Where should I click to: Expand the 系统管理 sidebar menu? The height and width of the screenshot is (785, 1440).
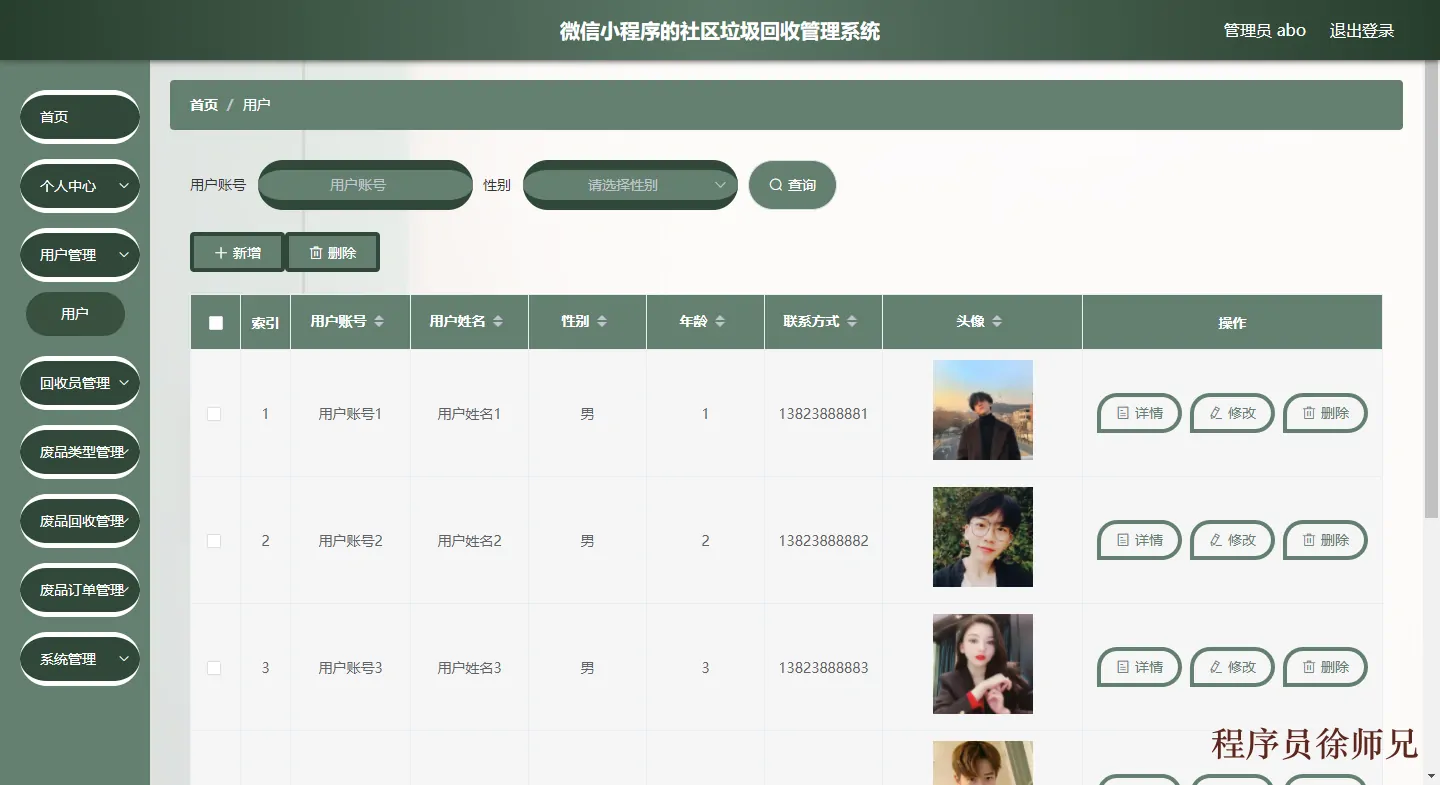click(x=80, y=659)
